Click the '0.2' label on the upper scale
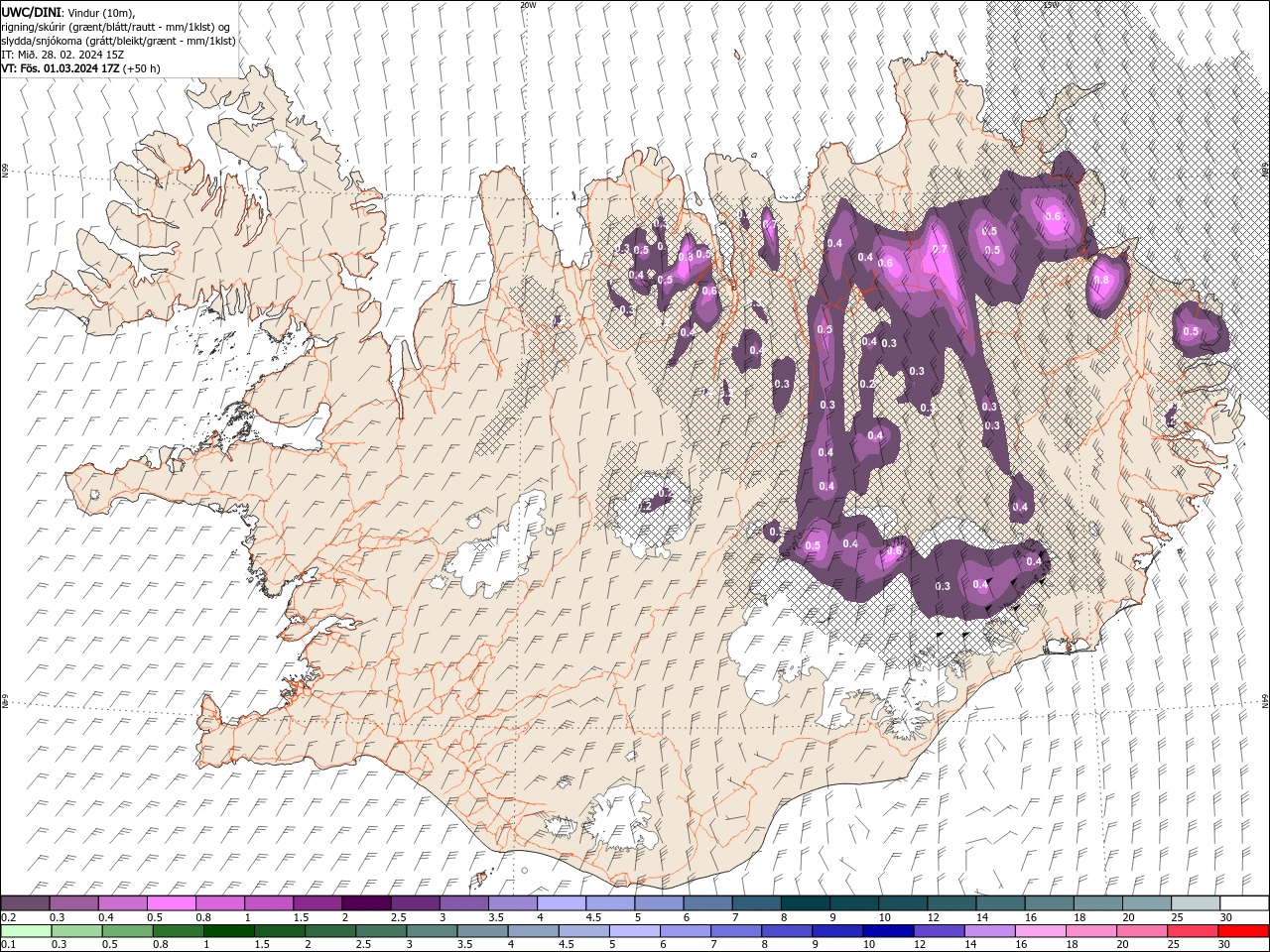Viewport: 1270px width, 952px height. click(9, 916)
